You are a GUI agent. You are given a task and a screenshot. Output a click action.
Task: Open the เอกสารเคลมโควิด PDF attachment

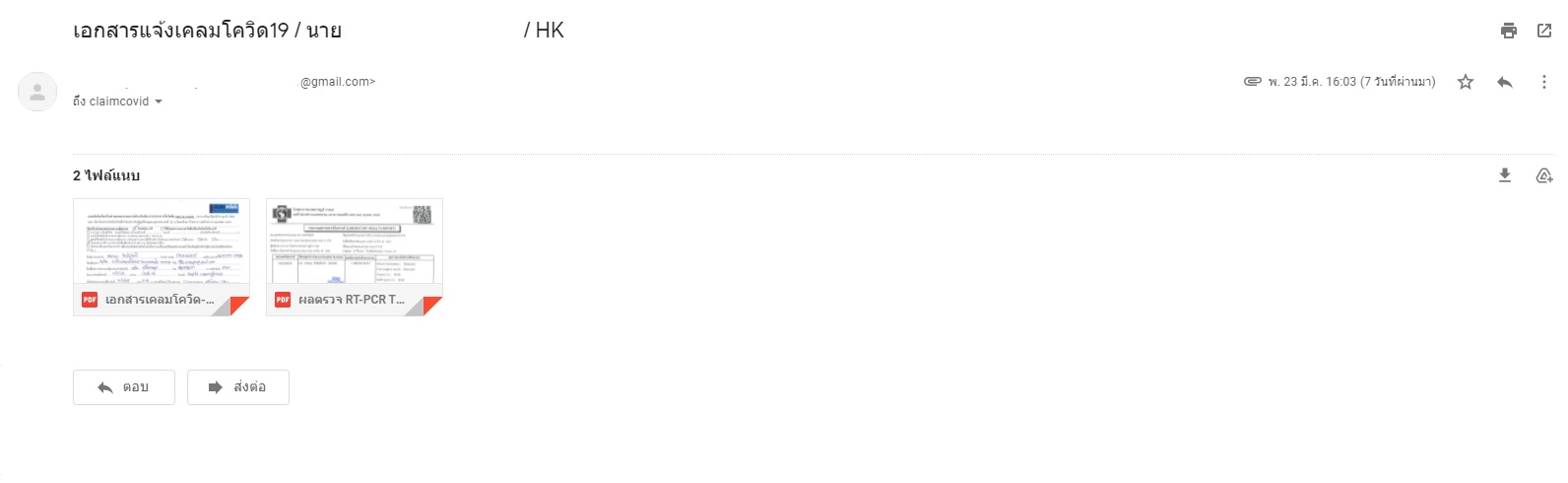coord(162,257)
